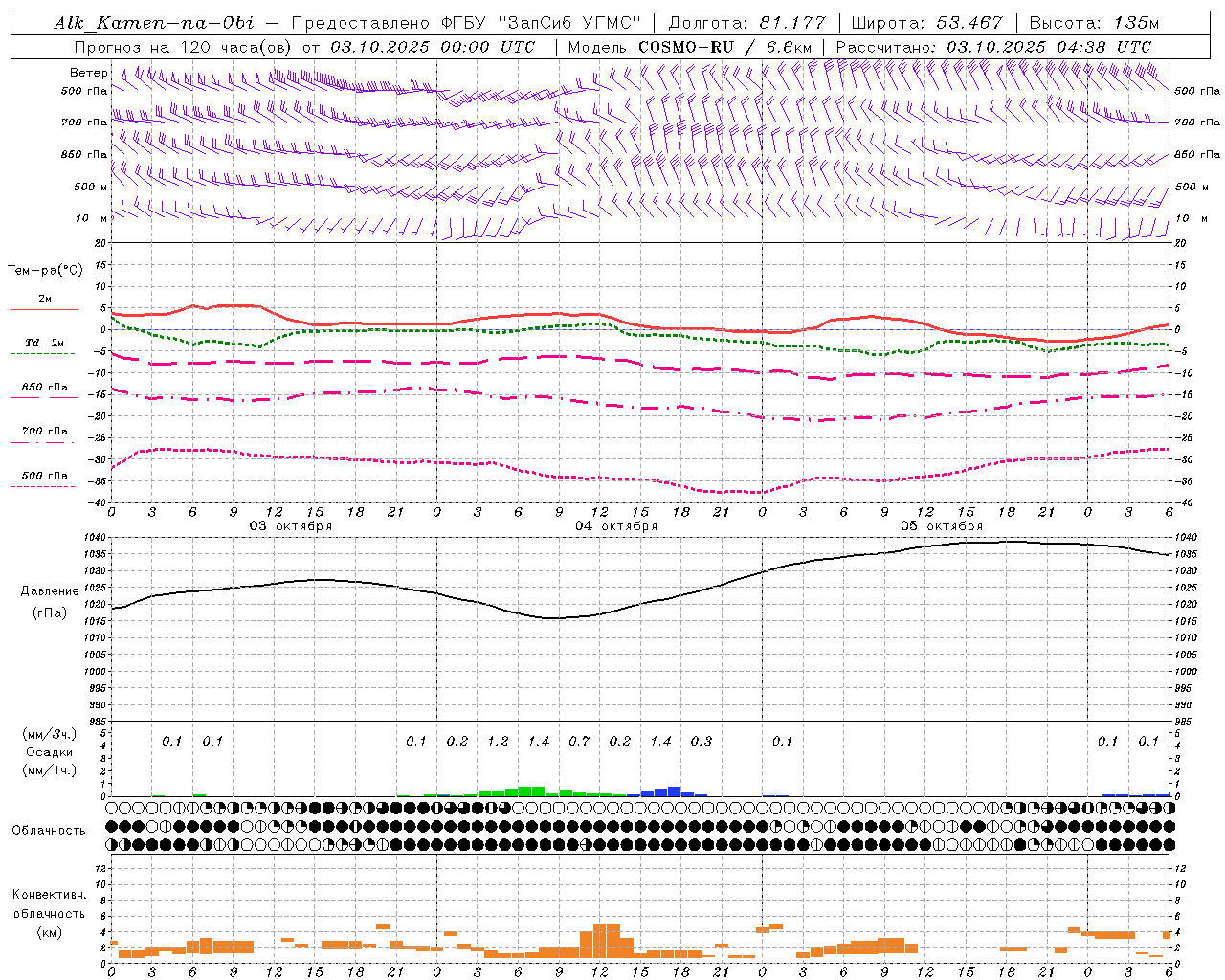Click the red 2м legend line sample
This screenshot has width=1225, height=980.
pyautogui.click(x=44, y=309)
